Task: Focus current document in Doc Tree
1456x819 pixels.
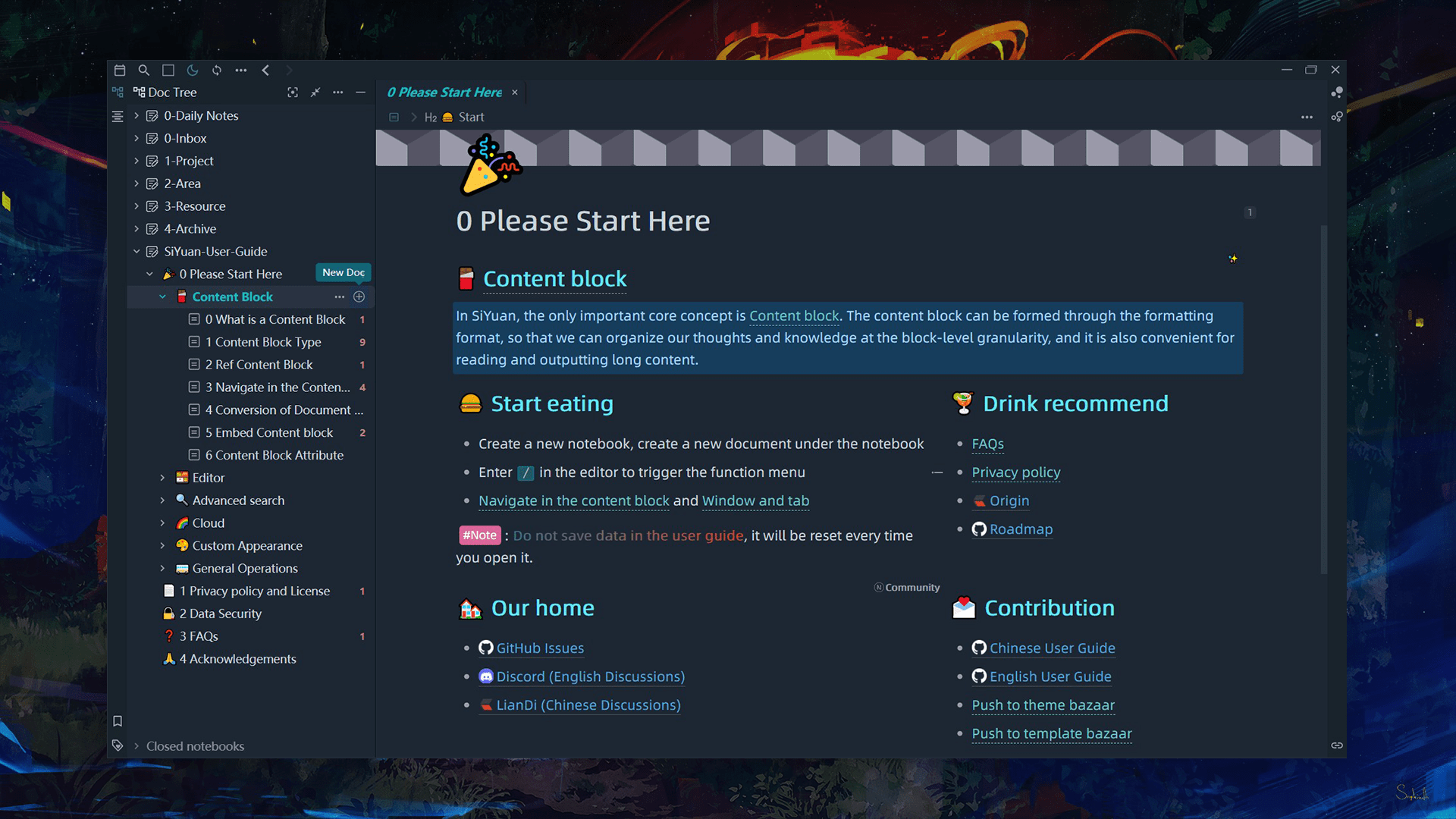Action: click(293, 92)
